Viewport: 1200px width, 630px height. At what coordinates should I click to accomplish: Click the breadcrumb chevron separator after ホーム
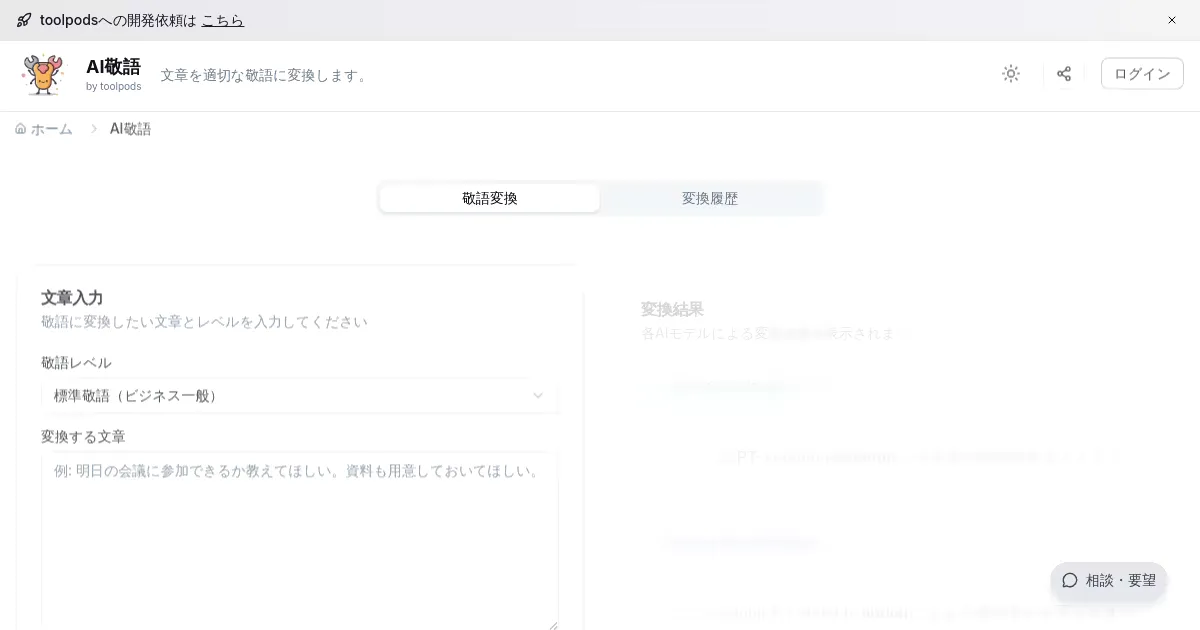(x=94, y=129)
